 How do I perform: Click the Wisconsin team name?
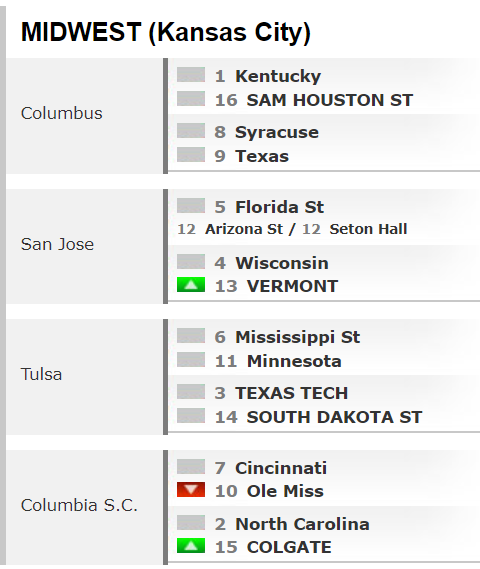[282, 263]
